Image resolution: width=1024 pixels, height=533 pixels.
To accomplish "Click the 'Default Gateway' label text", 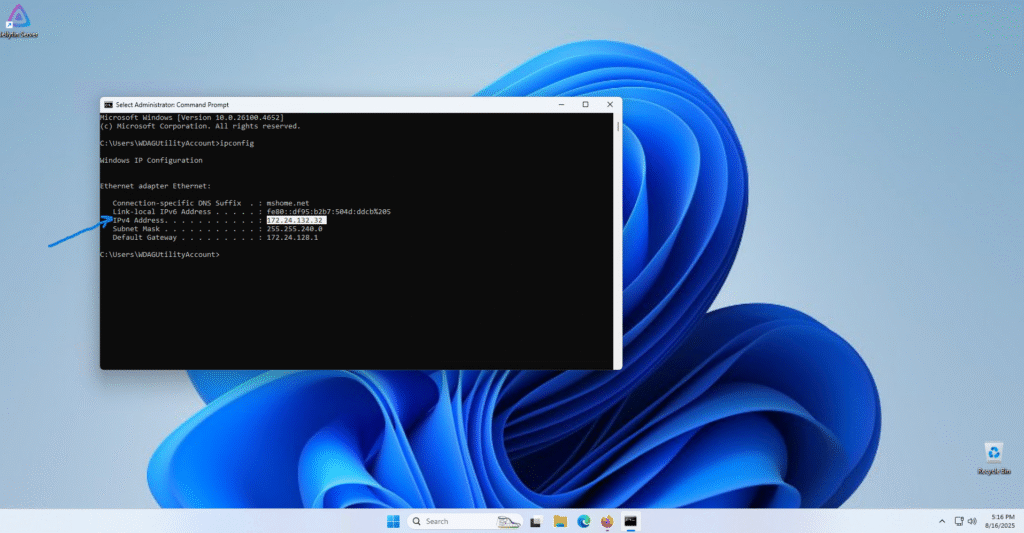I will [144, 238].
